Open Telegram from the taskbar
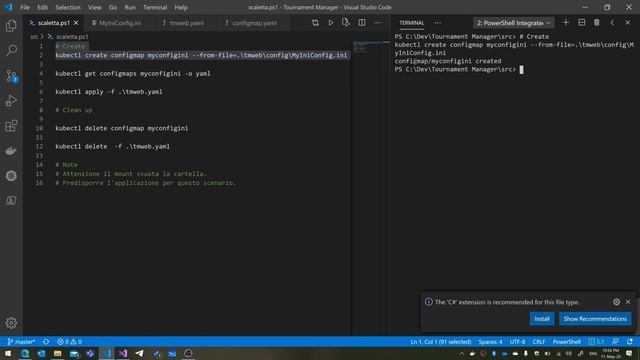The image size is (640, 360). point(139,353)
